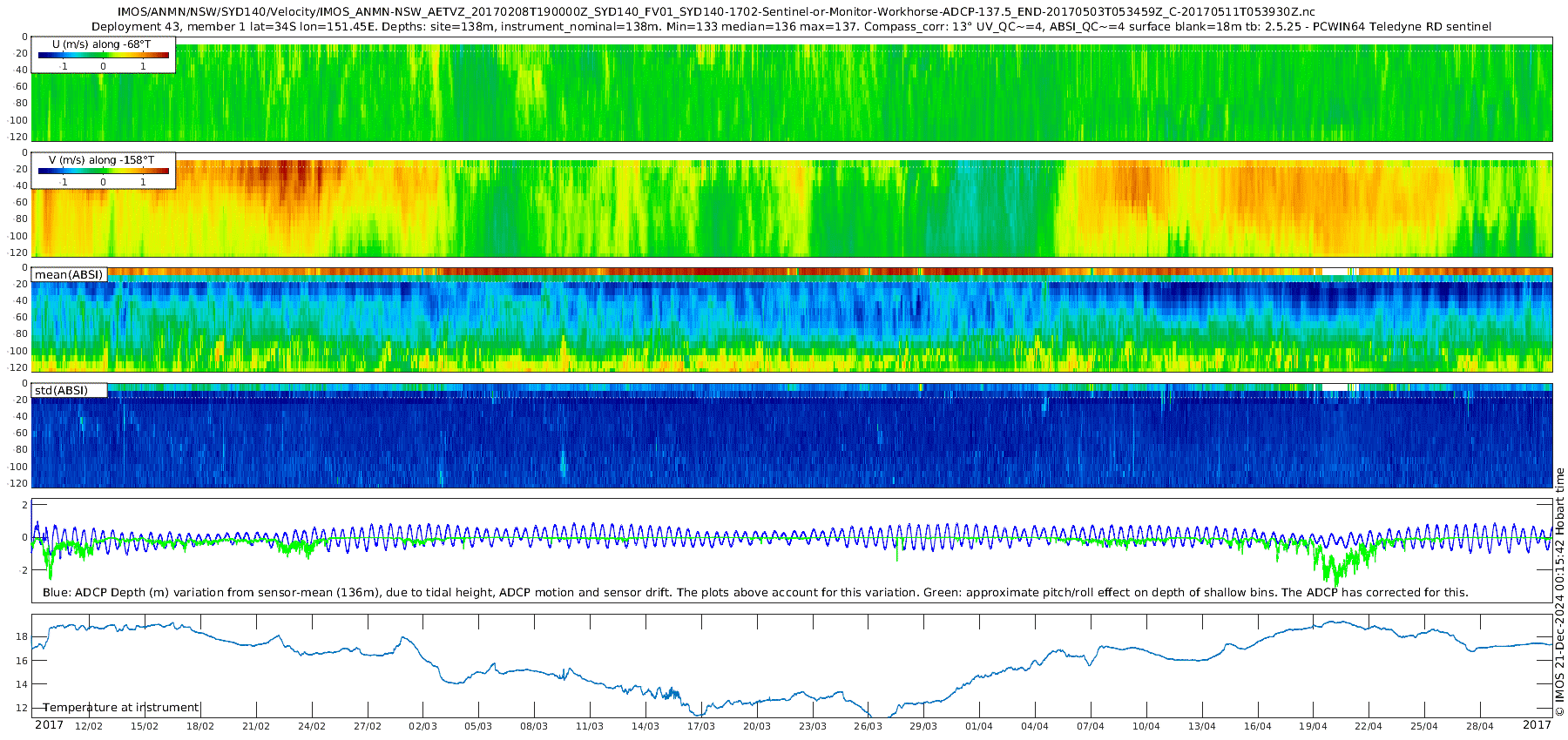The height and width of the screenshot is (740, 1568).
Task: Click the 2017 year label at bottom right
Action: (1537, 725)
